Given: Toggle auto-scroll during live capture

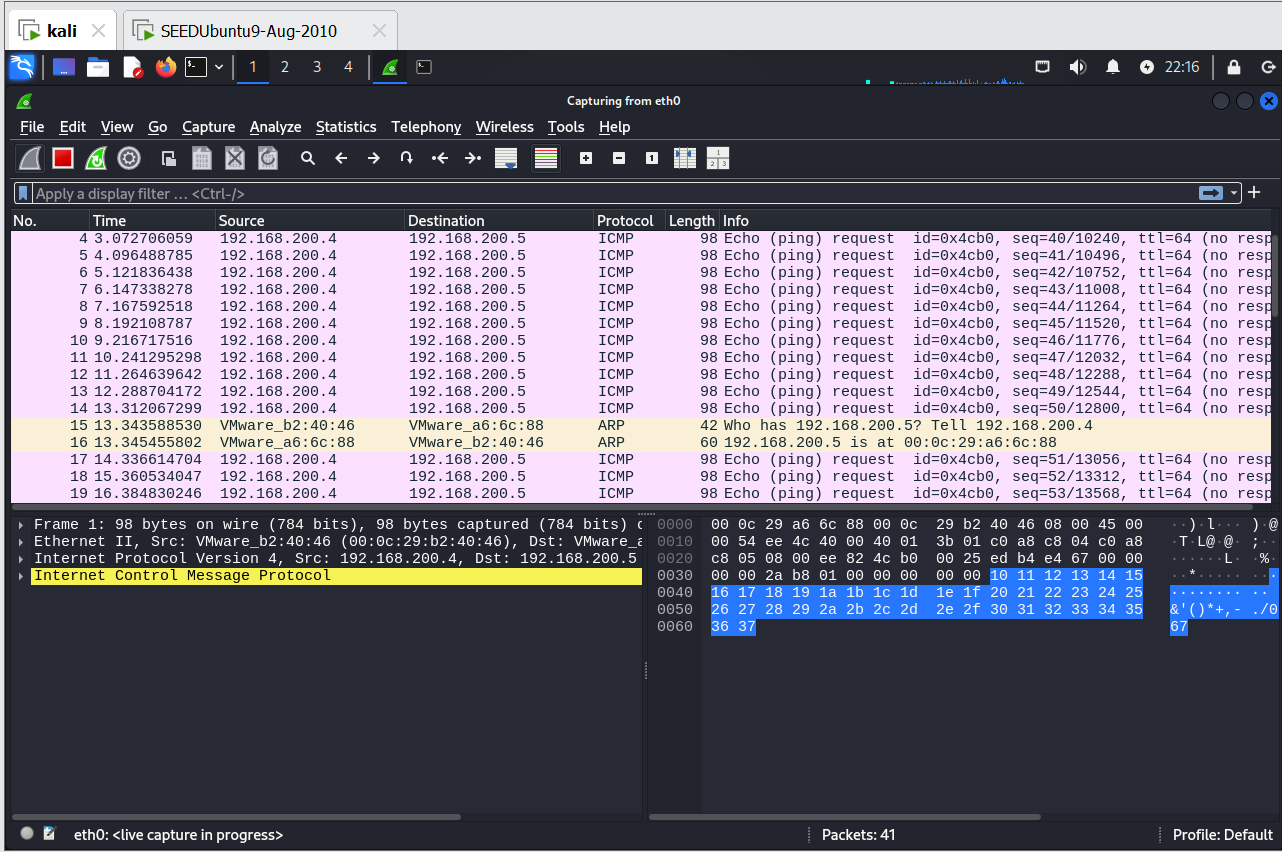Looking at the screenshot, I should click(x=506, y=158).
